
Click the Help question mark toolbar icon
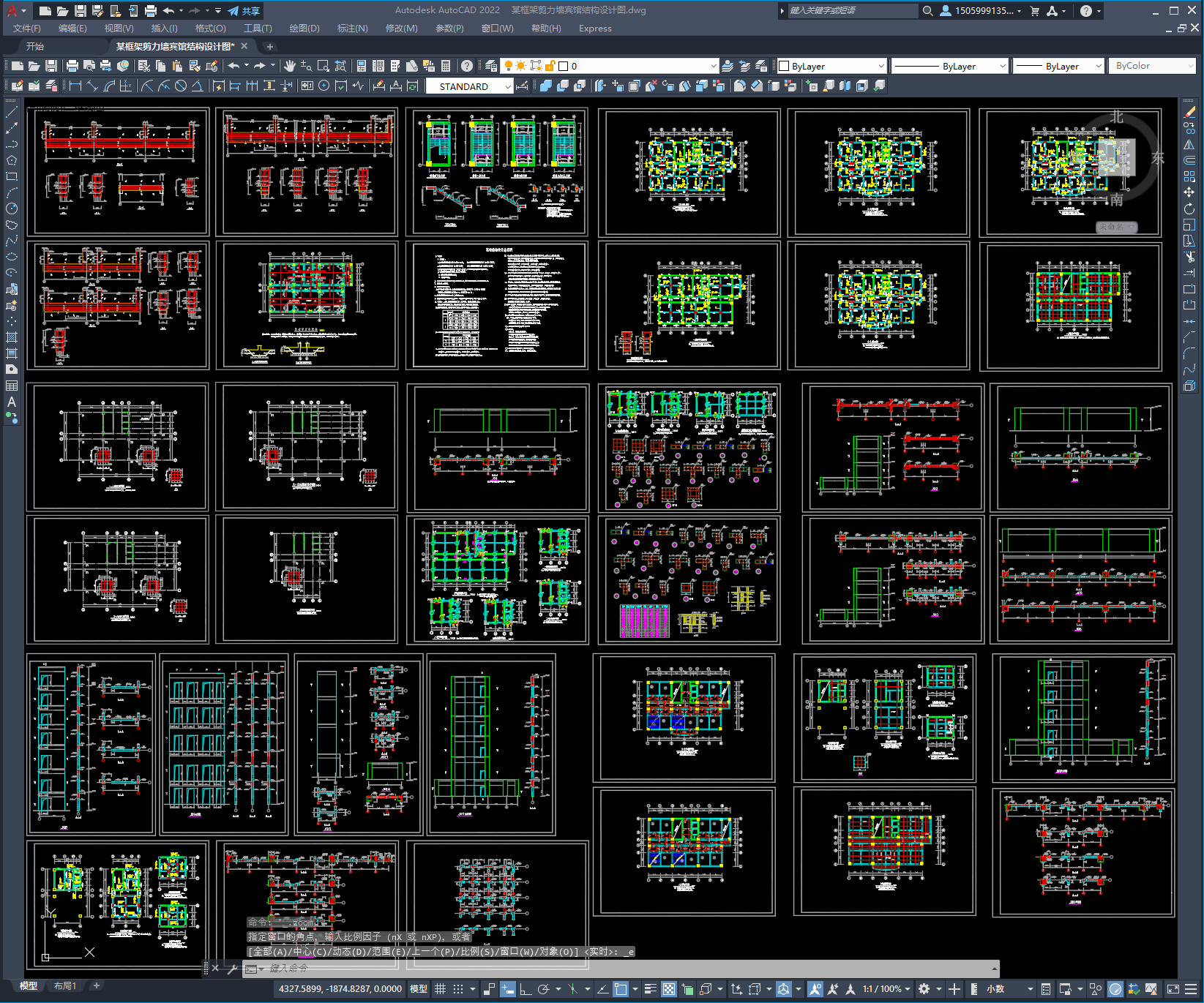click(467, 66)
